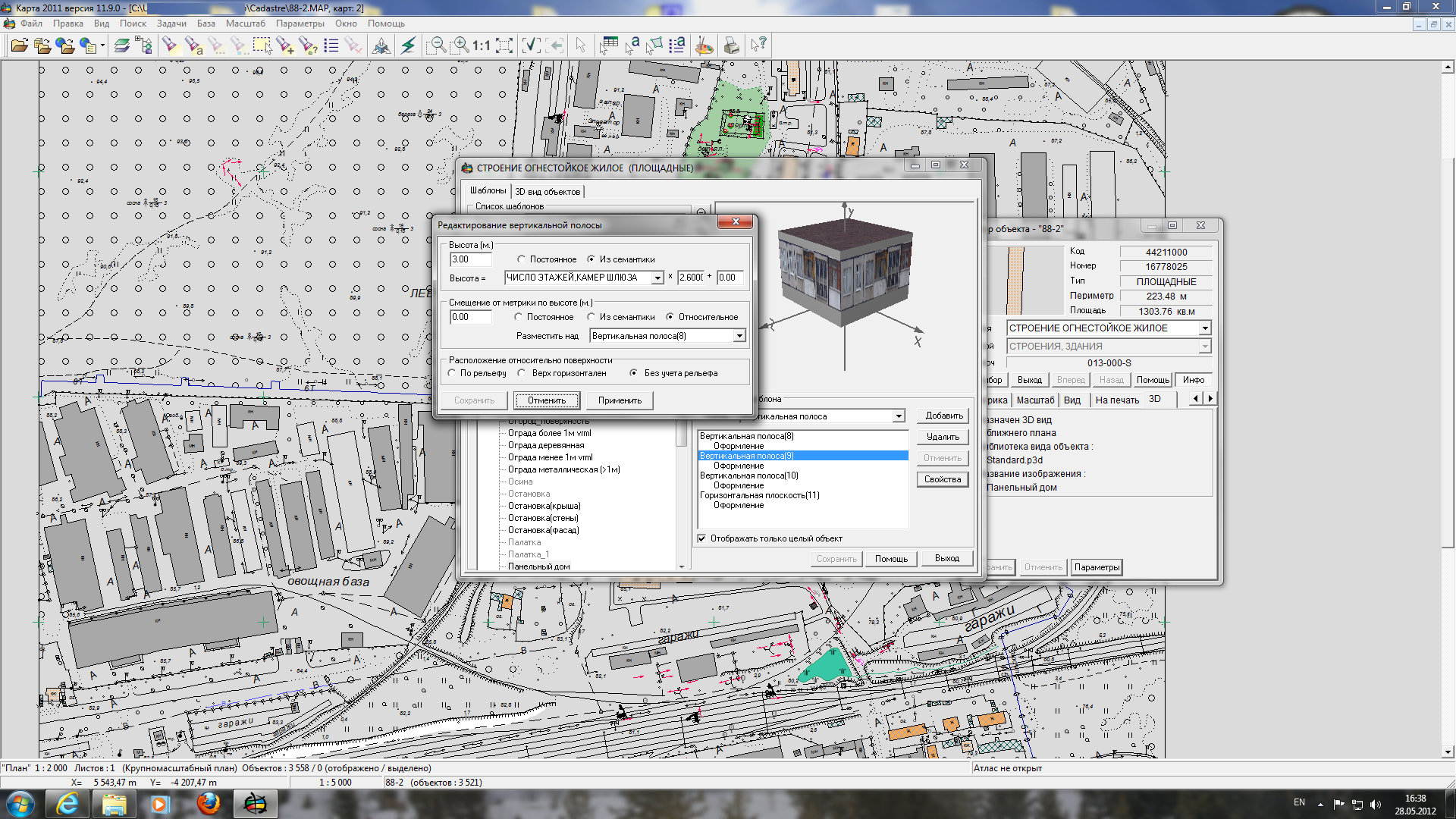Viewport: 1456px width, 819px height.
Task: Click the Добавить button
Action: [x=943, y=416]
